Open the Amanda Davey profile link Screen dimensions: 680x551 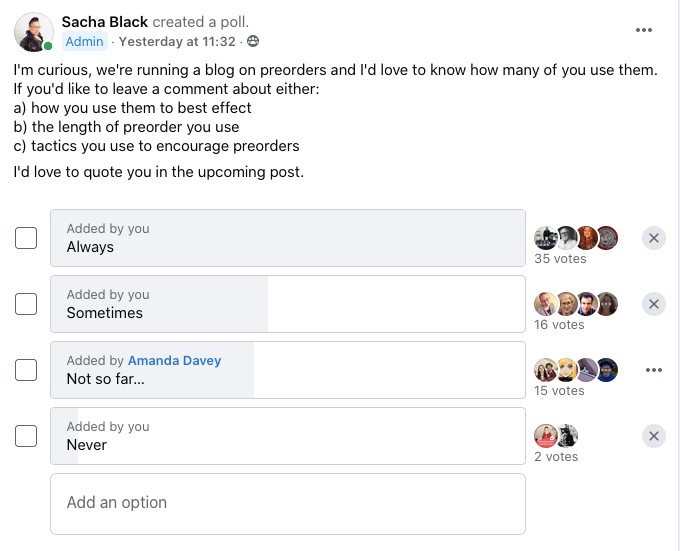click(x=174, y=360)
